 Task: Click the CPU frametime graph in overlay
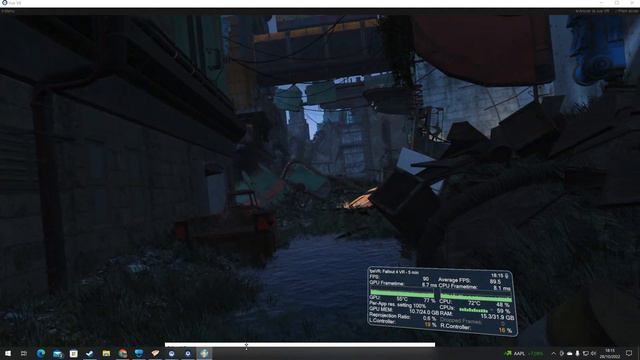point(476,297)
